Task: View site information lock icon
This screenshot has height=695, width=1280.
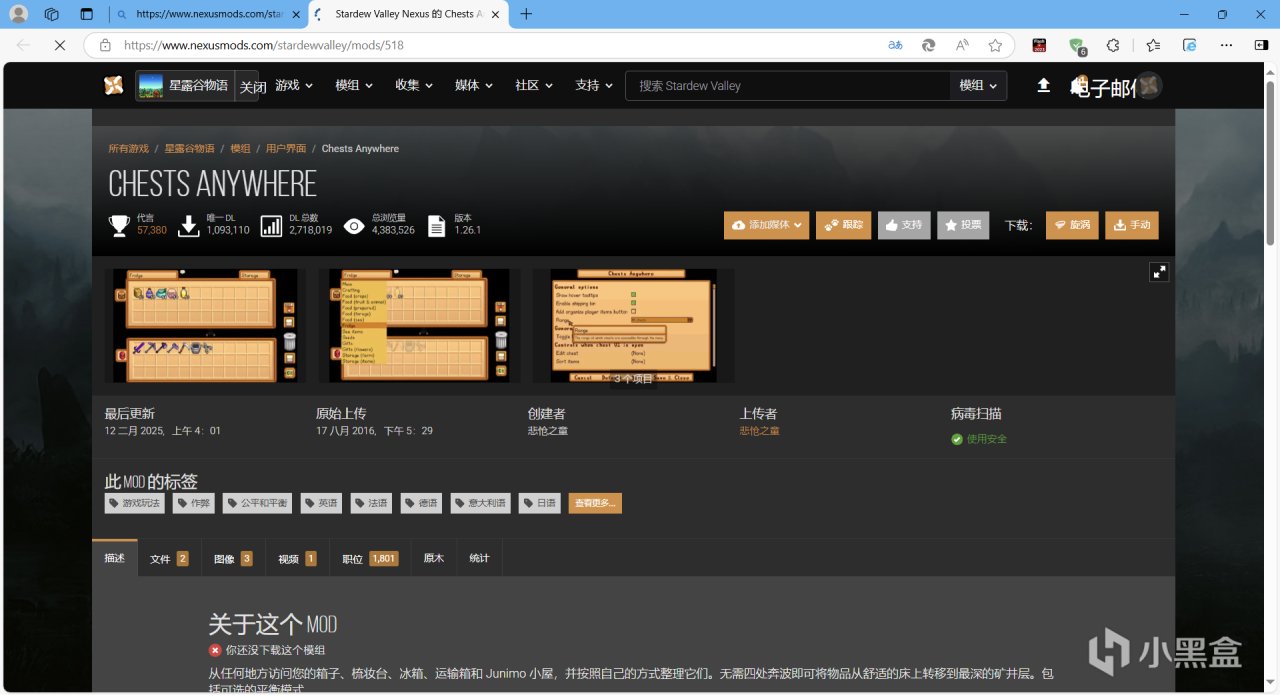Action: point(104,45)
